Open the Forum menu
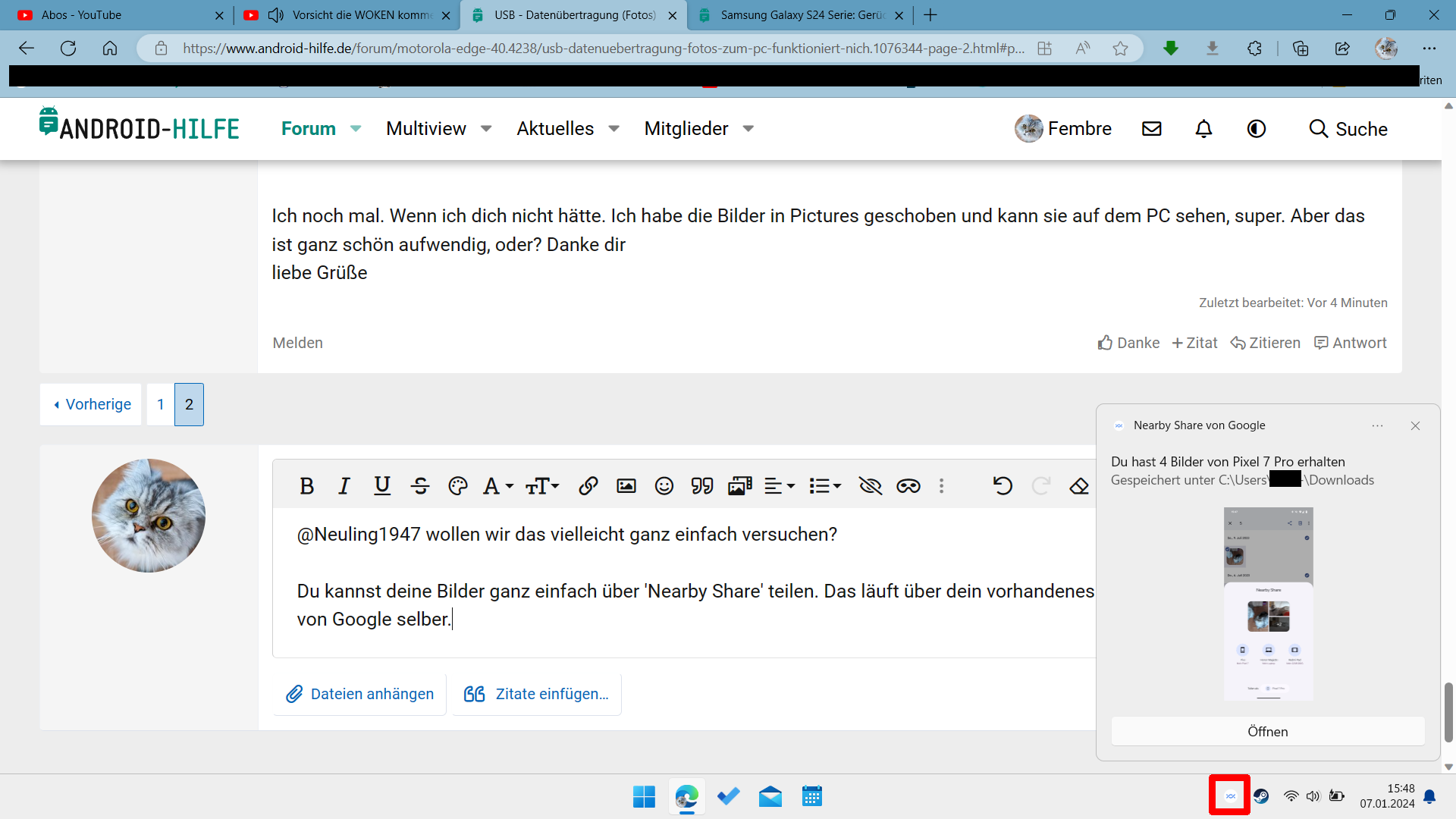This screenshot has width=1456, height=819. pos(309,129)
